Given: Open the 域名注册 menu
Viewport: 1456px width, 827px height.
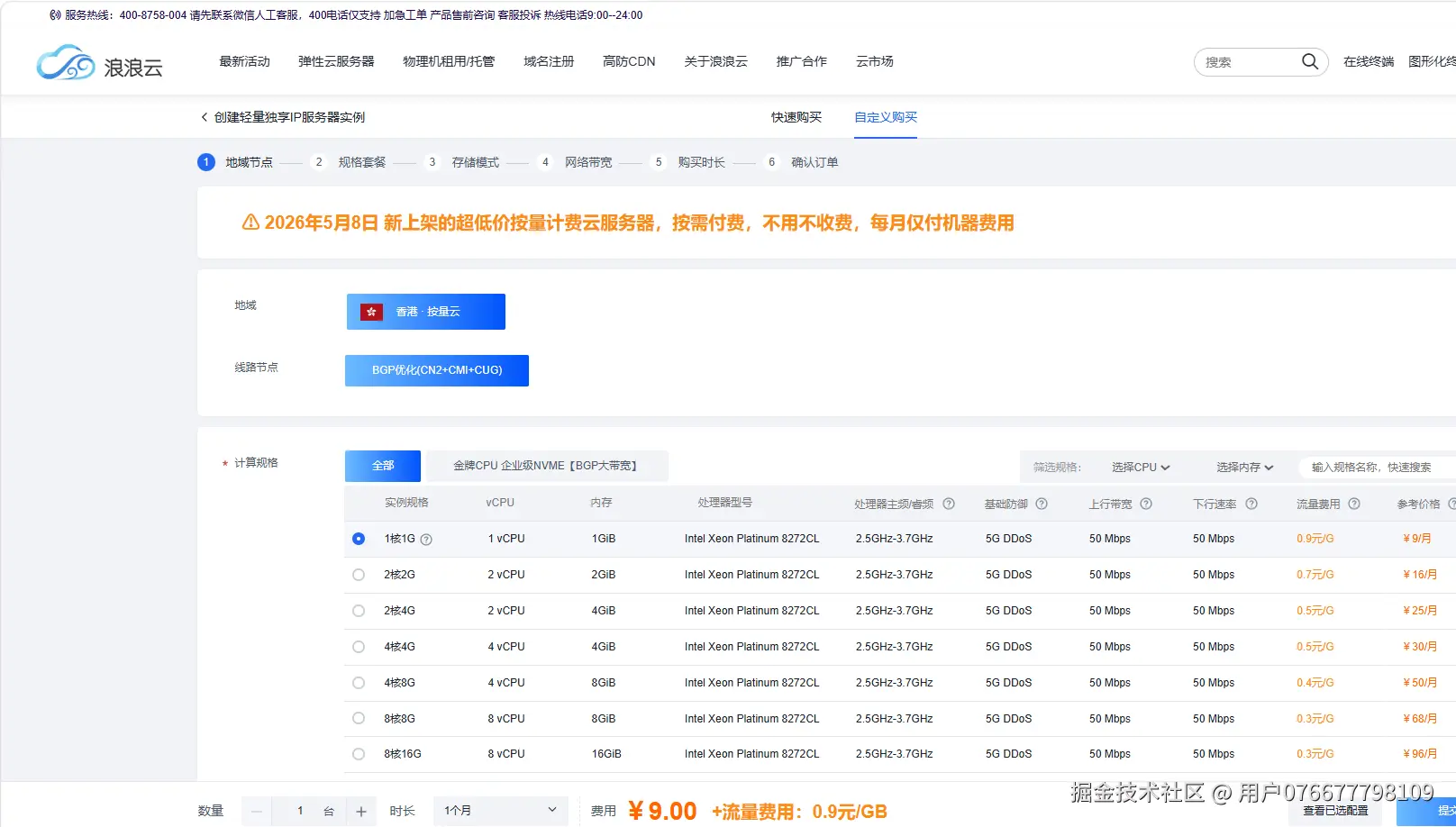Looking at the screenshot, I should click(549, 61).
